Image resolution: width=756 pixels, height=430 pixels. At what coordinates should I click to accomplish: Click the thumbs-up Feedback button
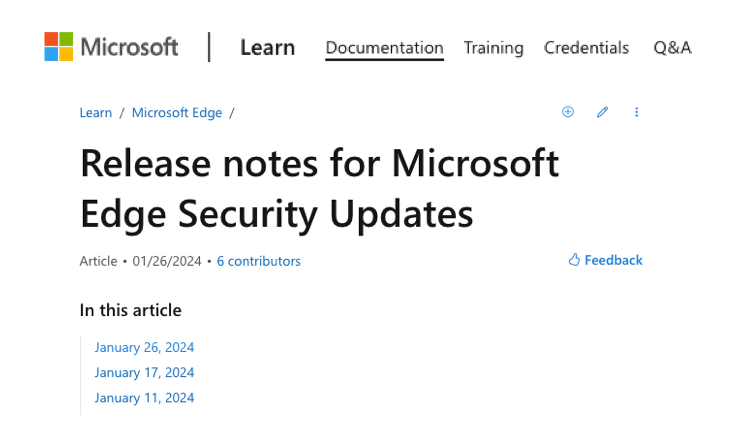pyautogui.click(x=605, y=260)
